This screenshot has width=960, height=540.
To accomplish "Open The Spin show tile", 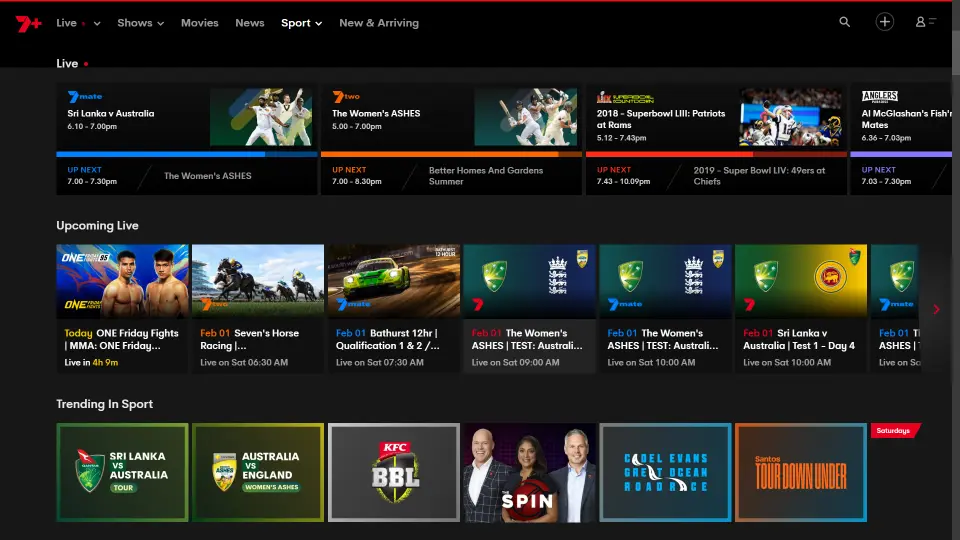I will point(530,472).
